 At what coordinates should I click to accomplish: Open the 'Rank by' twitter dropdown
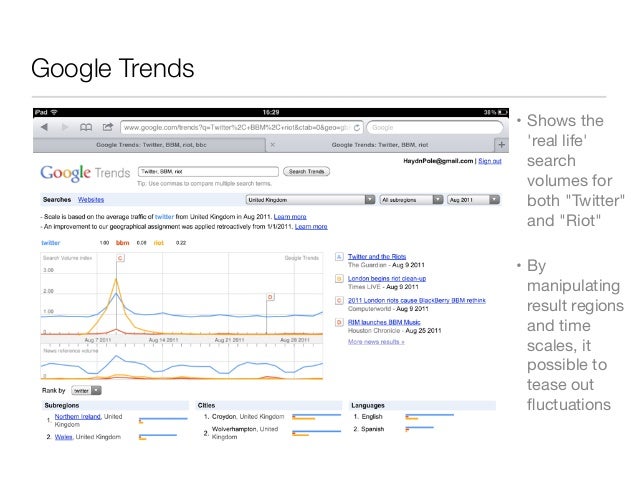(x=87, y=390)
